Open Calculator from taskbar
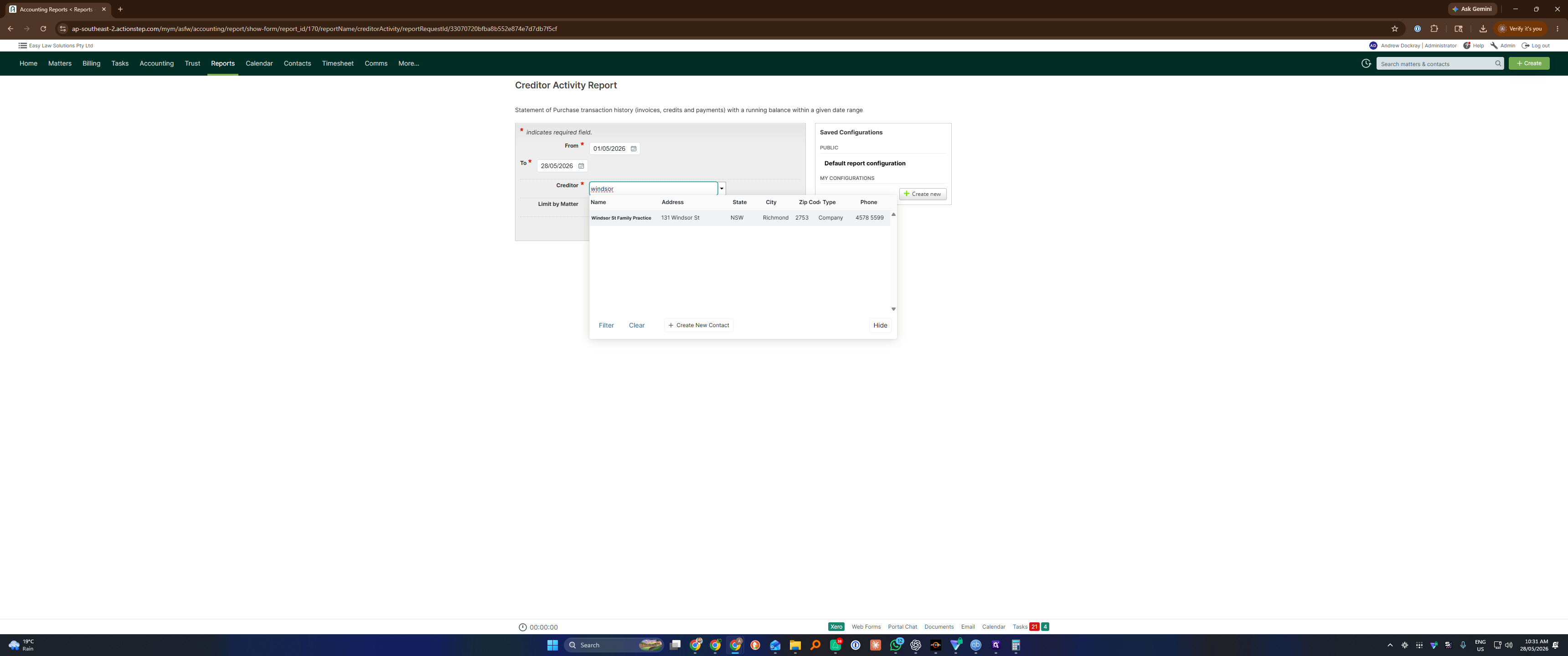 coord(1015,645)
